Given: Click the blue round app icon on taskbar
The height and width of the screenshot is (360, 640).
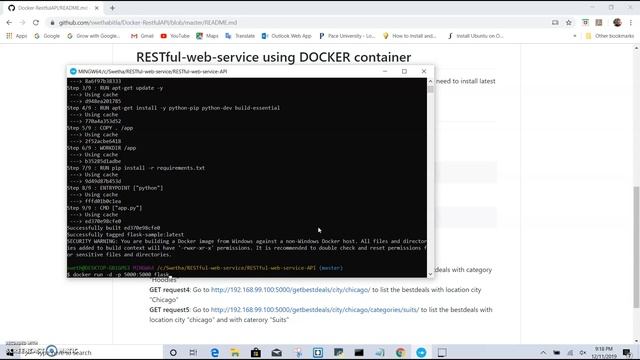Looking at the screenshot, I should [x=421, y=353].
